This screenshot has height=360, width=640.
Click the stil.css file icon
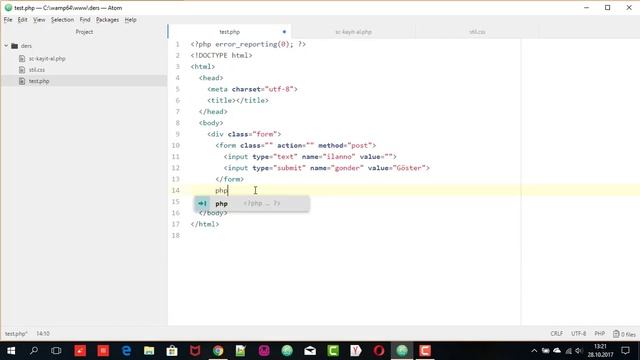pyautogui.click(x=22, y=70)
